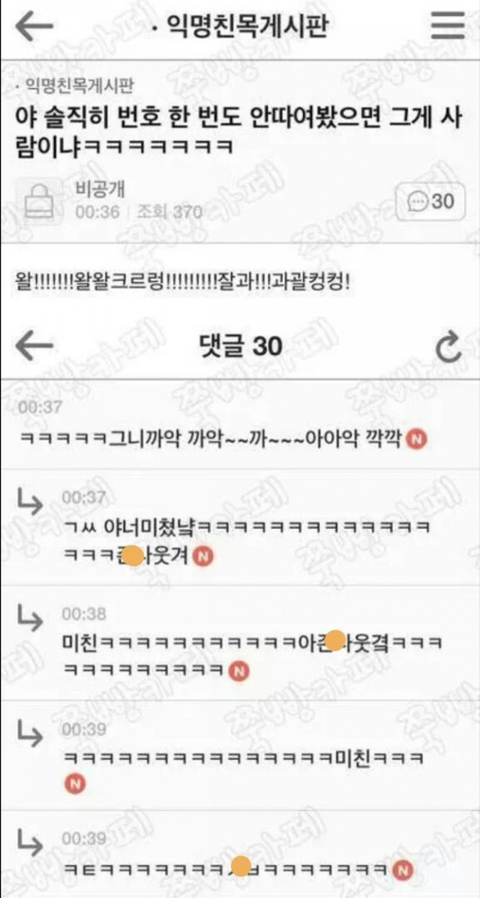Tap the 30 comments bubble button
Screen dimensions: 480x898
click(430, 201)
